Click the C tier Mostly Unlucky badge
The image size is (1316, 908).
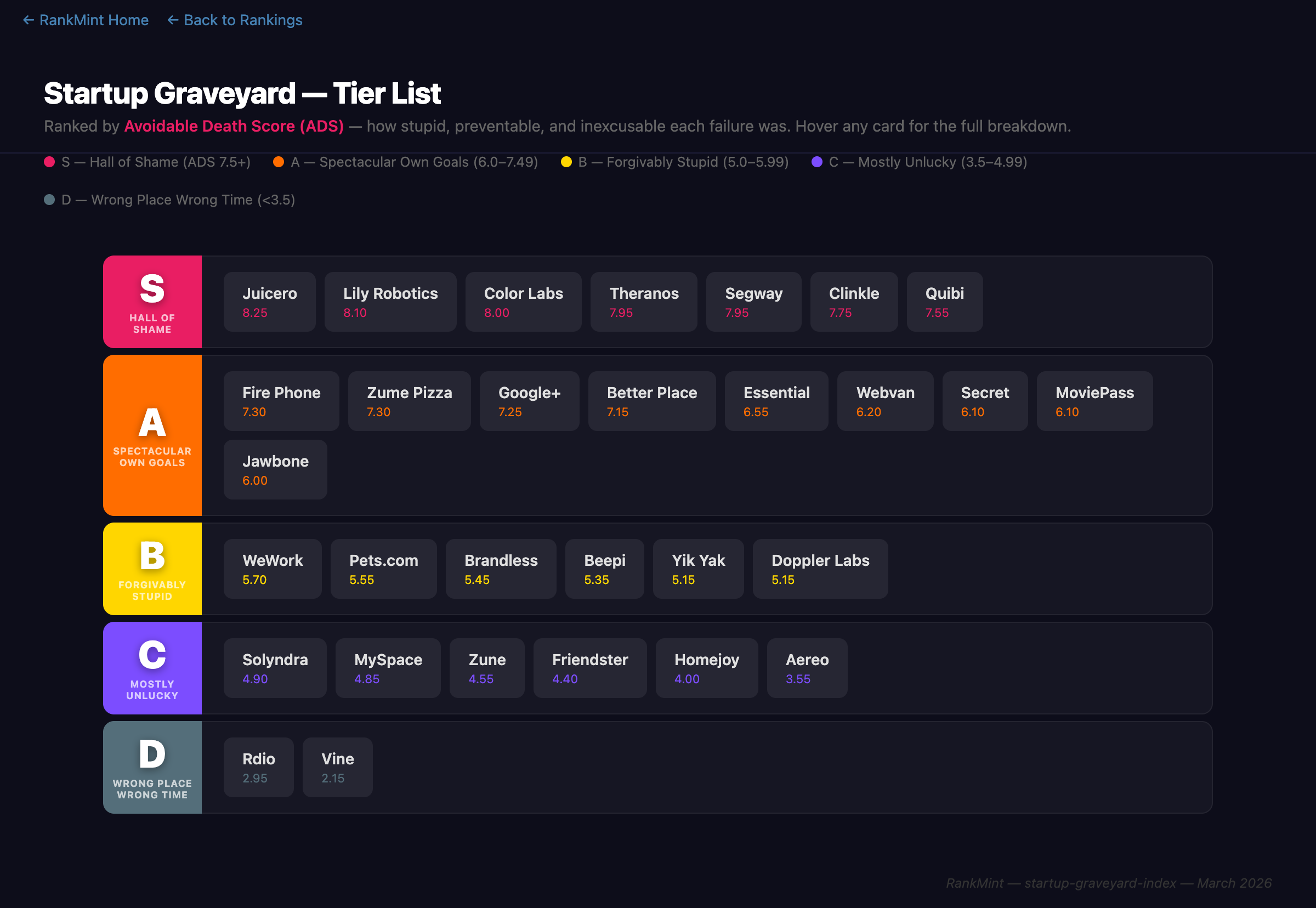pyautogui.click(x=151, y=668)
